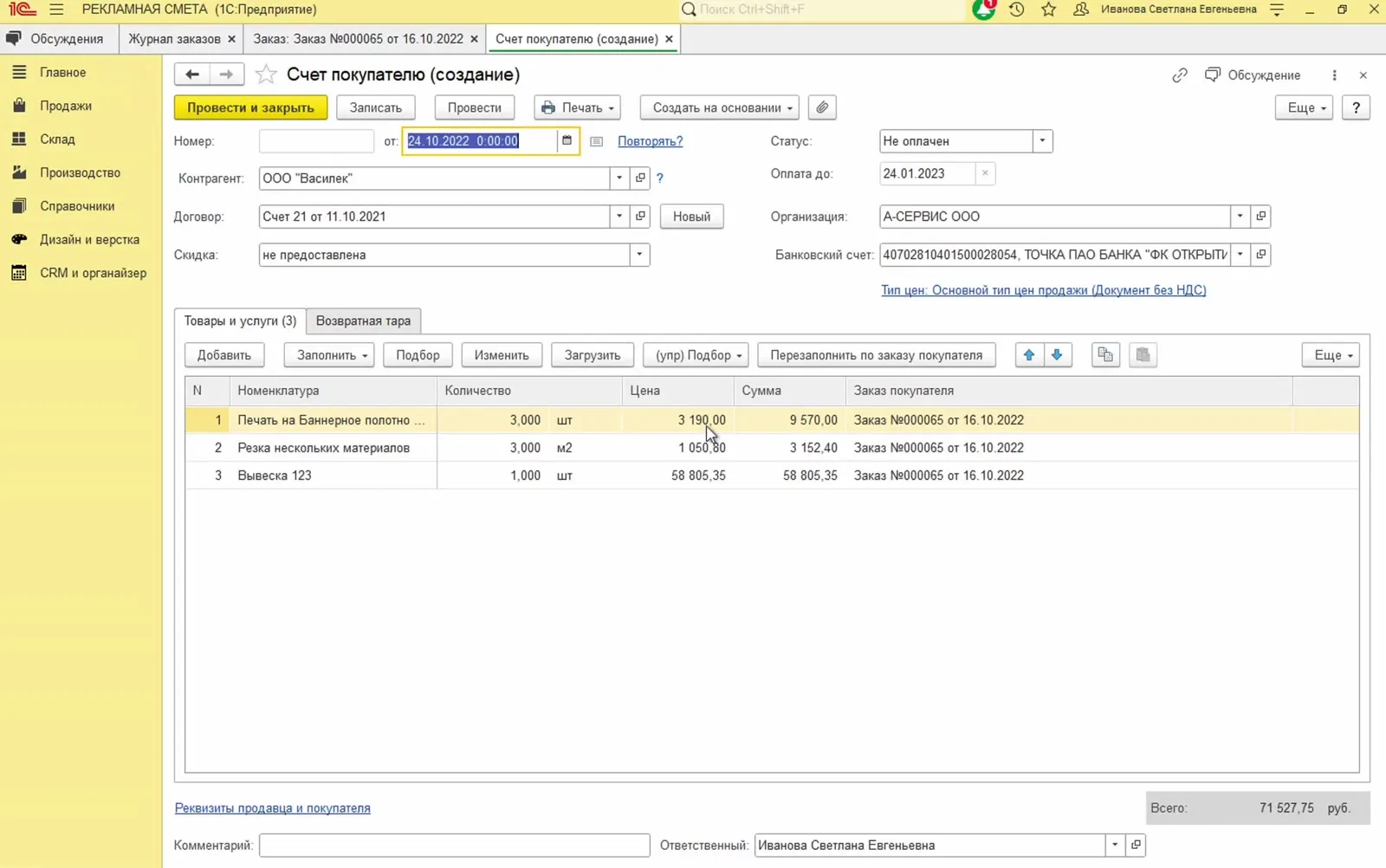Switch to Возвратная тара tab
The height and width of the screenshot is (868, 1386).
point(363,321)
